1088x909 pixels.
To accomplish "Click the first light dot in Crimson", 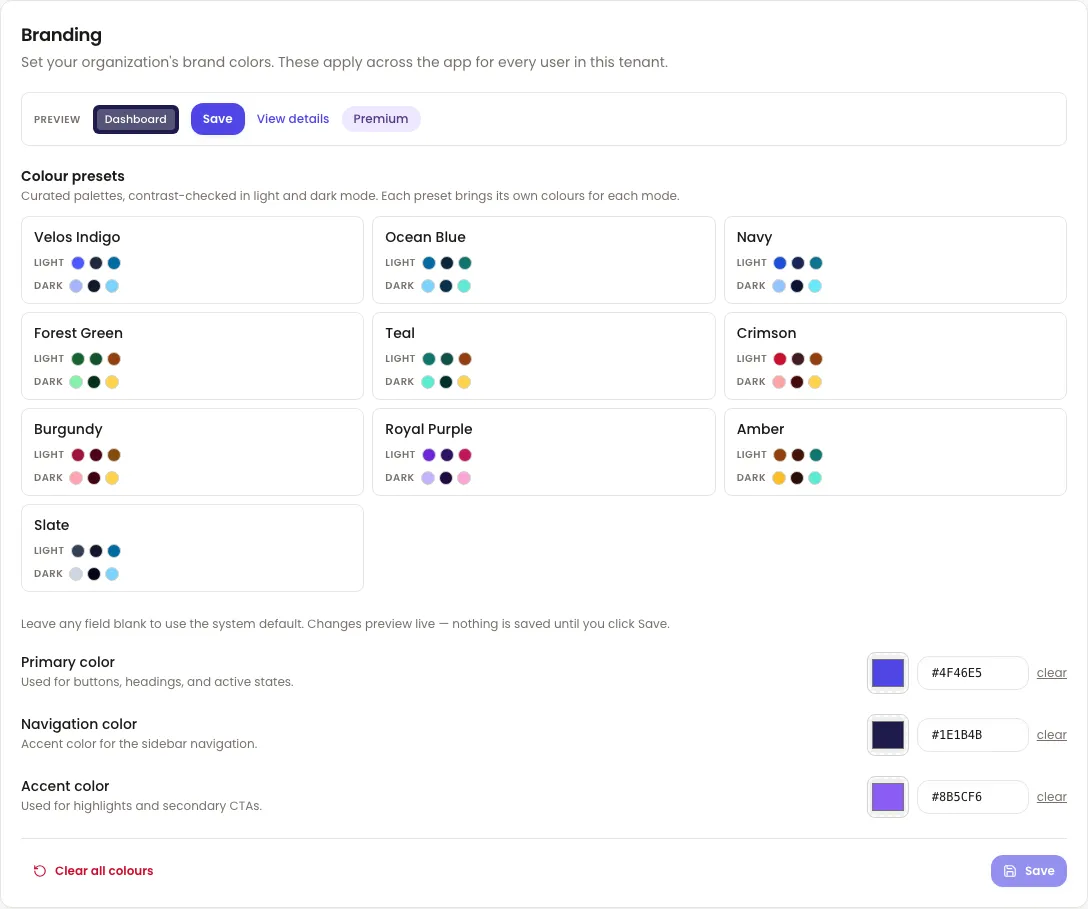I will coord(780,359).
